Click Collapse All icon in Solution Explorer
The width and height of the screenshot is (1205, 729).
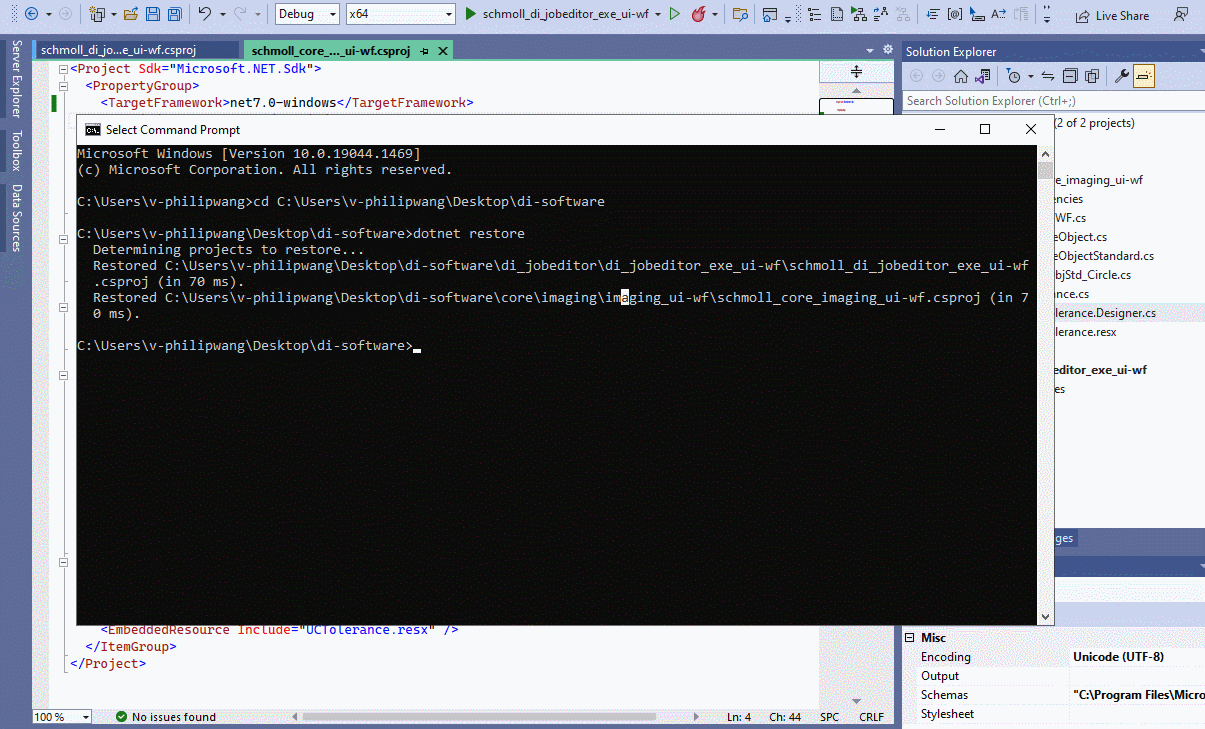click(1070, 76)
